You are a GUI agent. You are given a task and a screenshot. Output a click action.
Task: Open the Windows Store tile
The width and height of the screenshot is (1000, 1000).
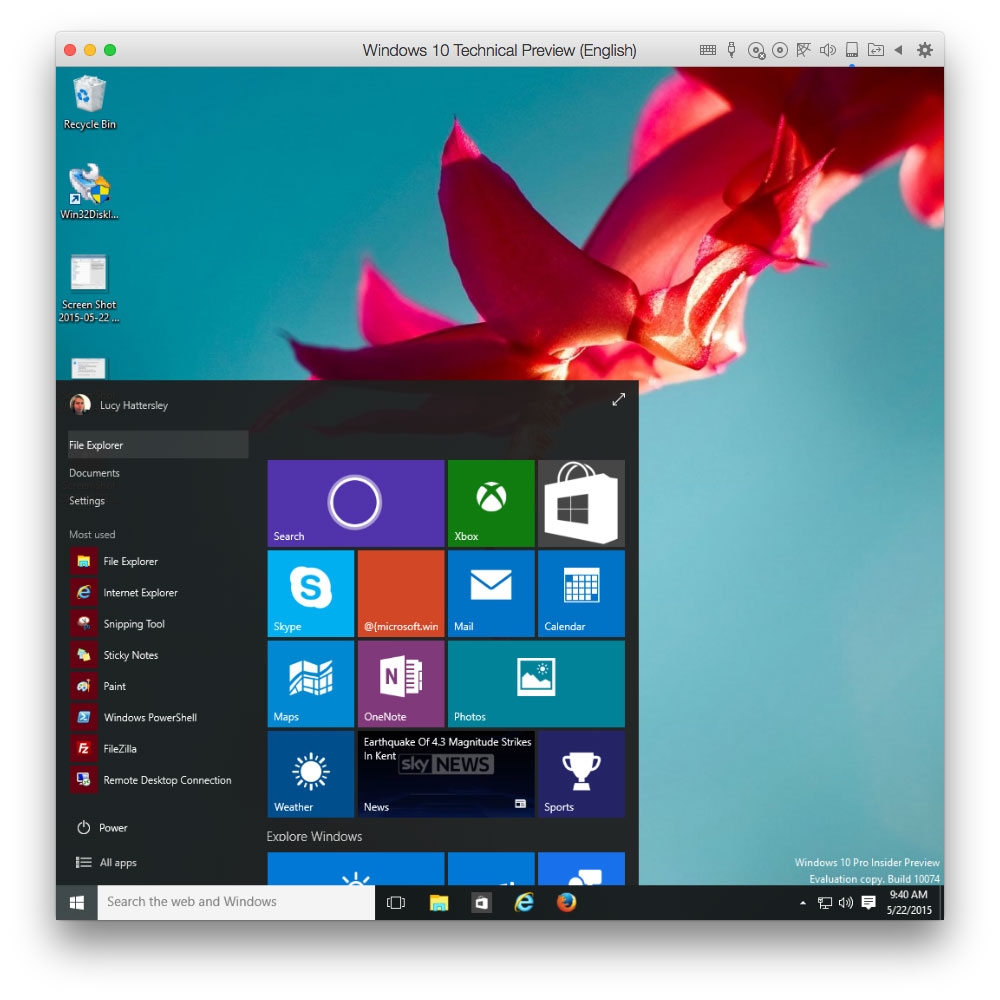pyautogui.click(x=581, y=503)
